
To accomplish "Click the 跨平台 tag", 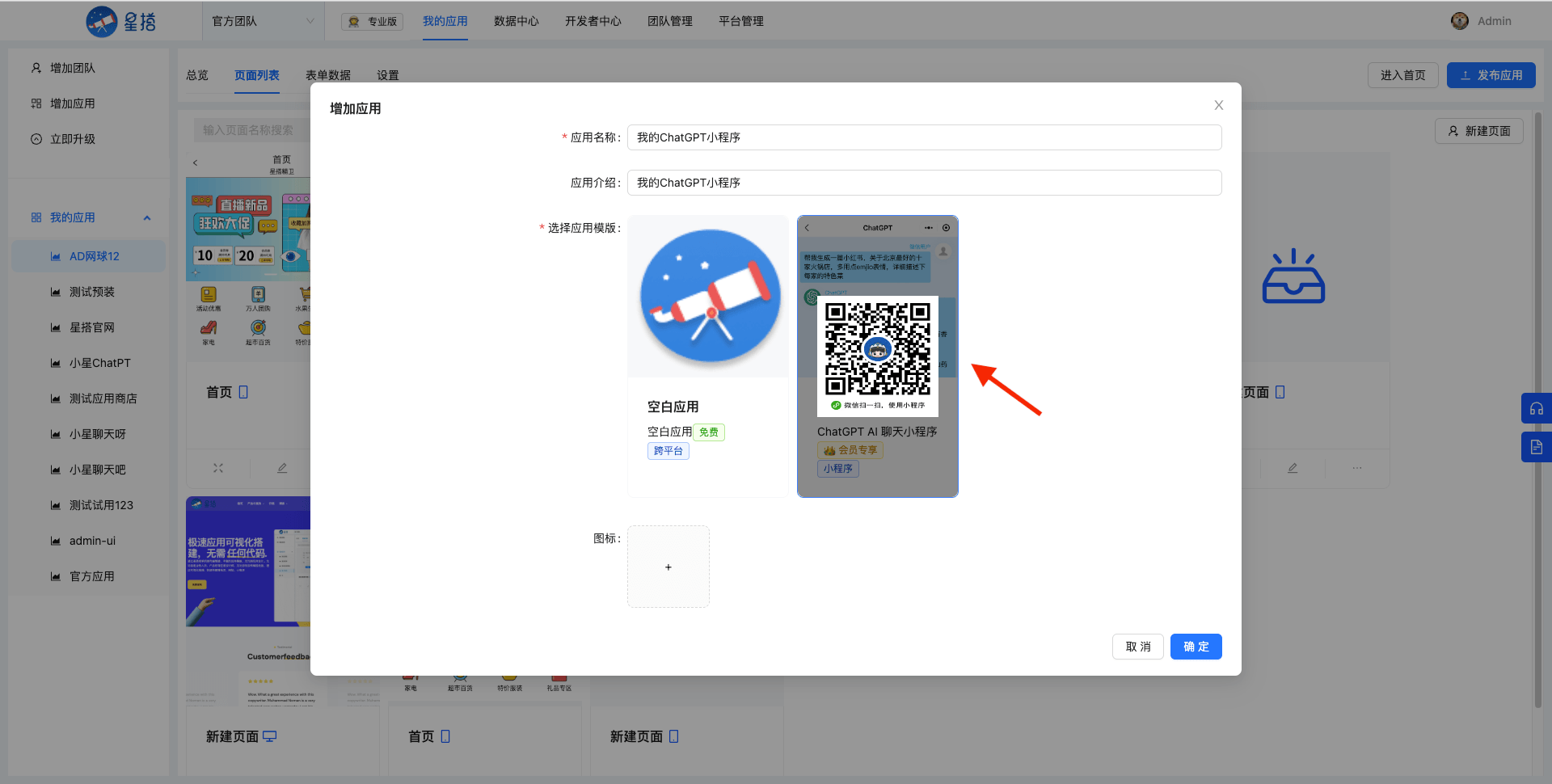I will tap(668, 451).
